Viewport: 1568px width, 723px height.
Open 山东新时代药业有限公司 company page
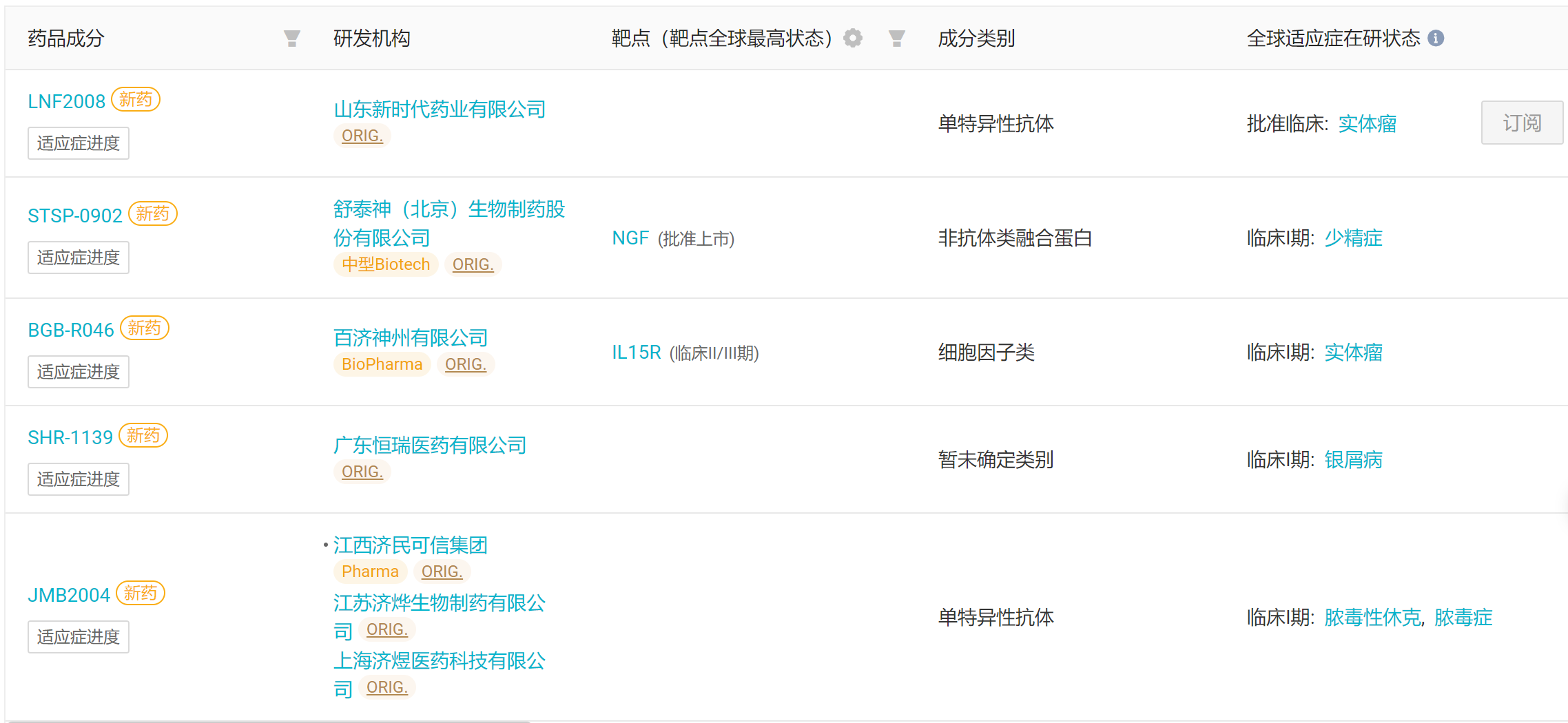pos(440,109)
